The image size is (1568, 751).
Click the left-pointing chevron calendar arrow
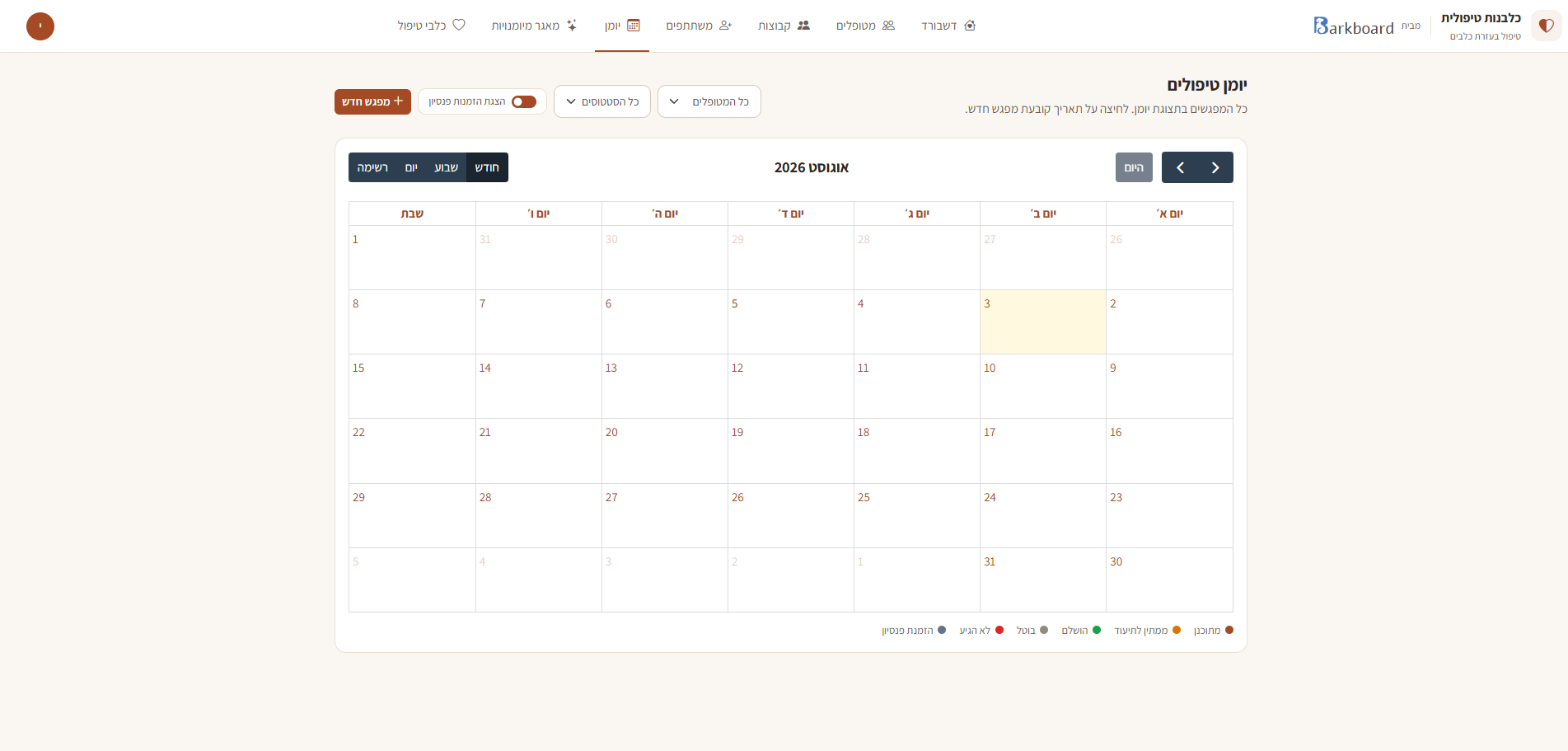(1180, 167)
